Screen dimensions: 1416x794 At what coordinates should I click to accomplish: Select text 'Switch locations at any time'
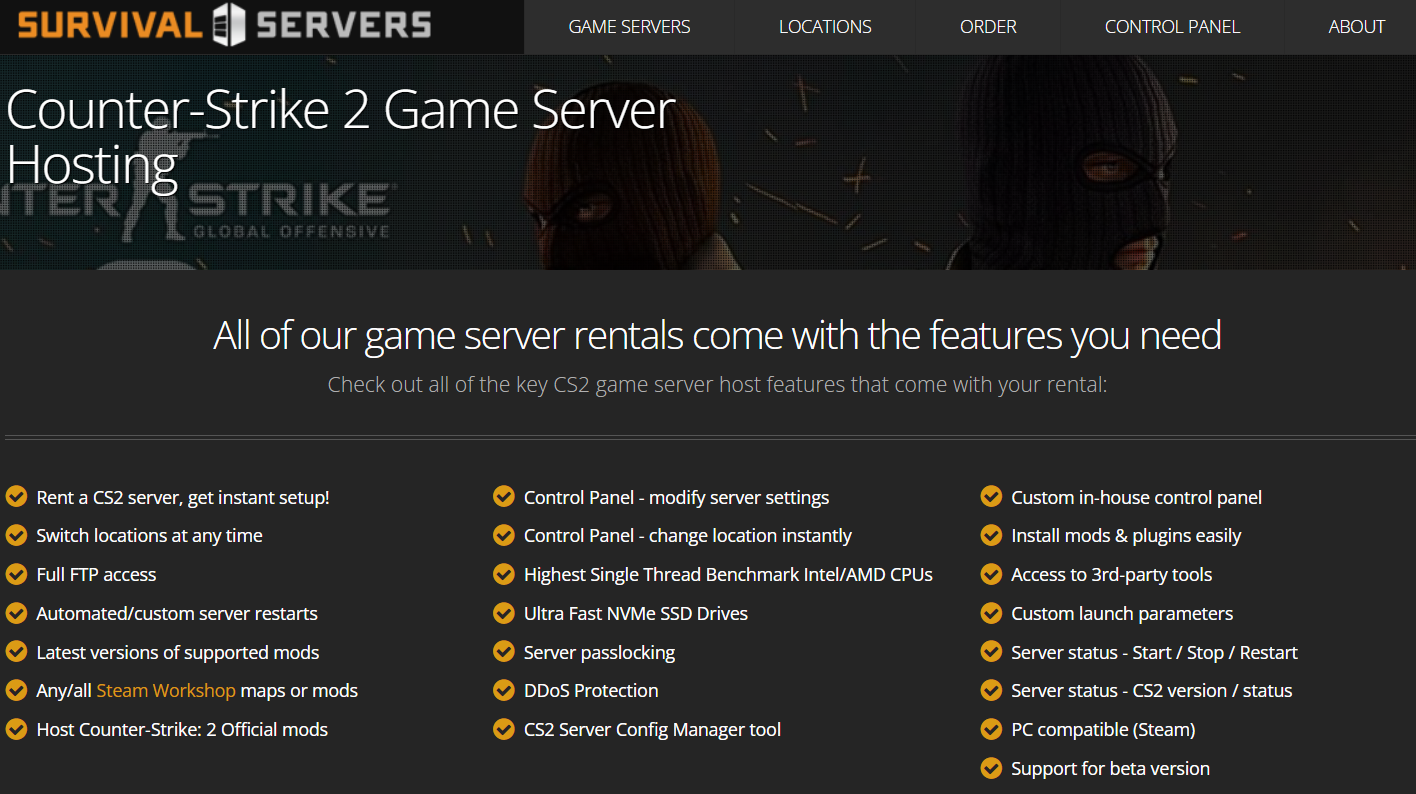pyautogui.click(x=149, y=536)
